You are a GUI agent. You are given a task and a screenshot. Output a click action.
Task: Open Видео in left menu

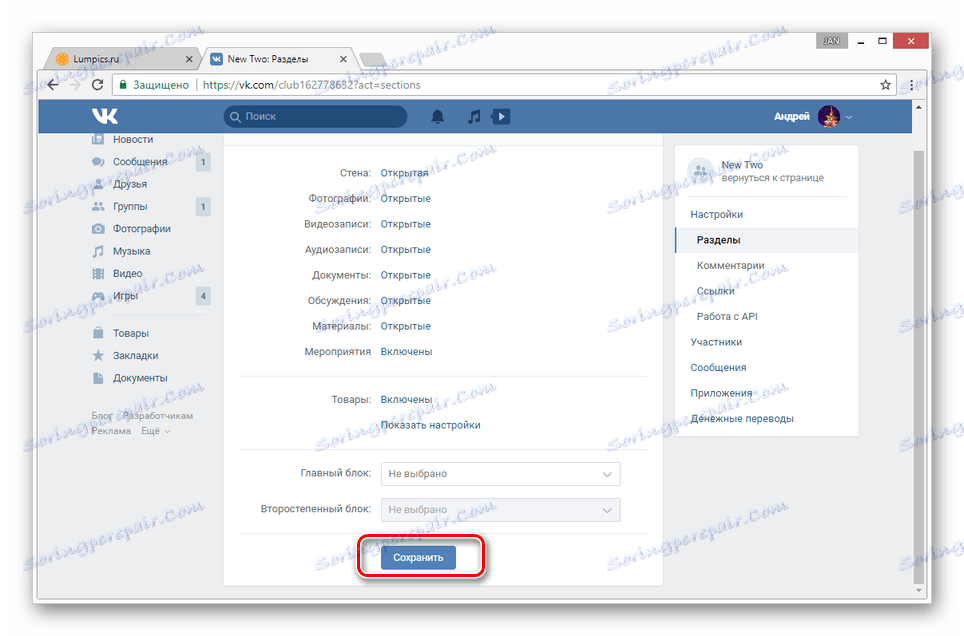(x=127, y=274)
